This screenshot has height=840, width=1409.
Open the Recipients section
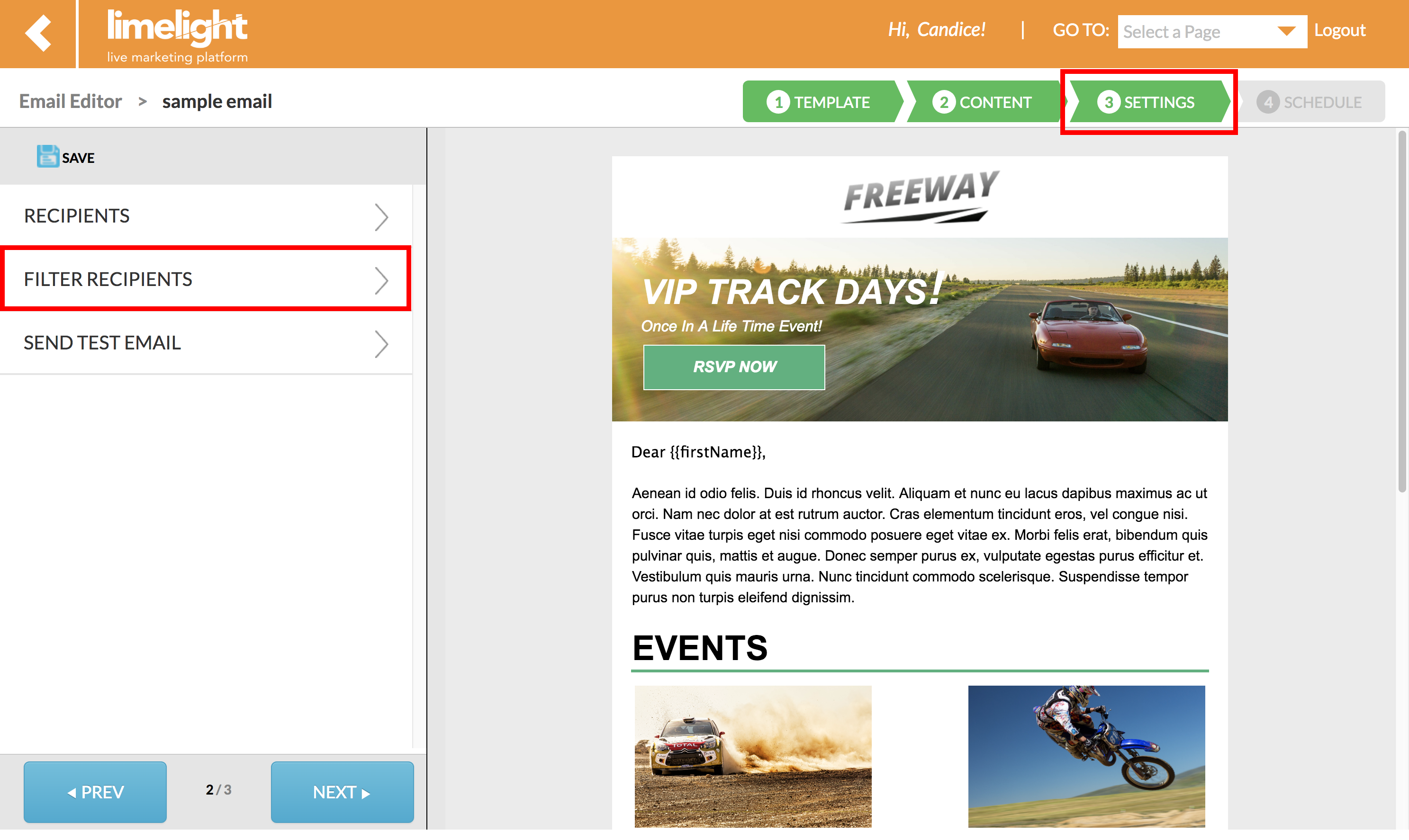(x=206, y=215)
